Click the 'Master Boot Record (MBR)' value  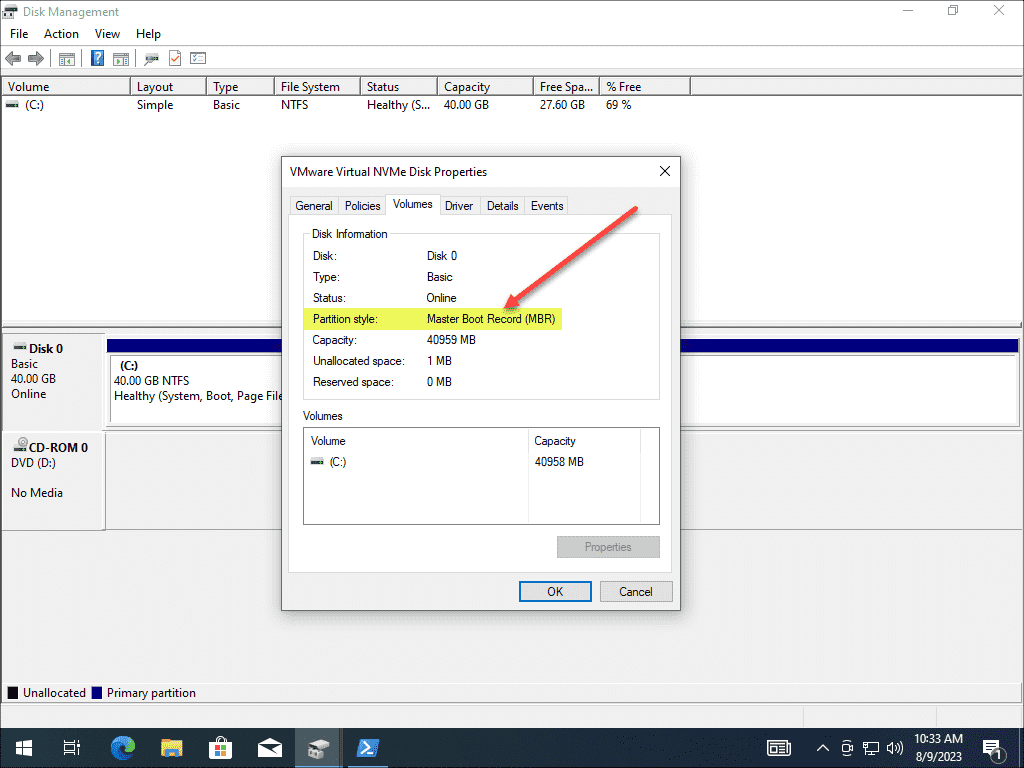491,319
